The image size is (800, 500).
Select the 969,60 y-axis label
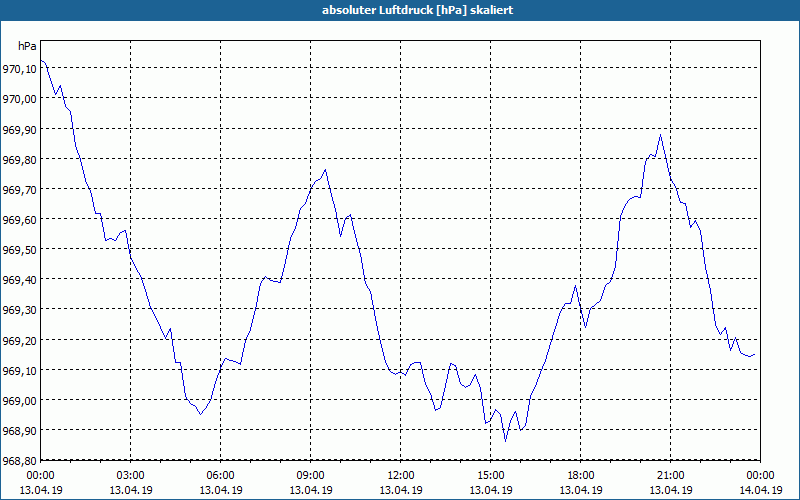pos(19,219)
